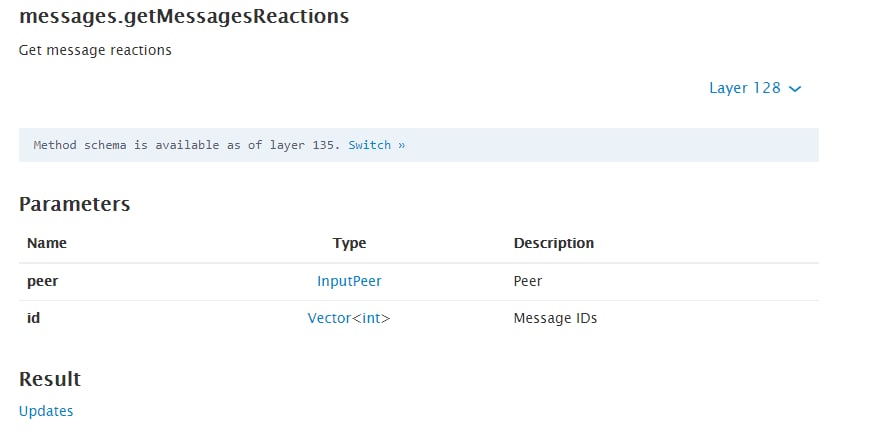Click the Message IDs description cell

tap(555, 319)
